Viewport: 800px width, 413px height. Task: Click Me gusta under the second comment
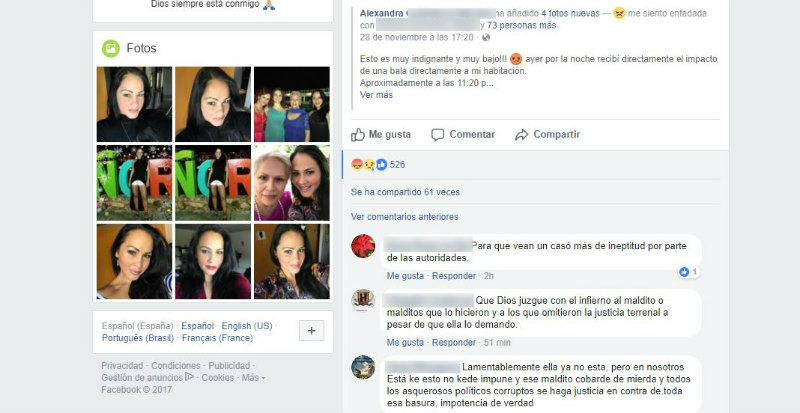[405, 342]
